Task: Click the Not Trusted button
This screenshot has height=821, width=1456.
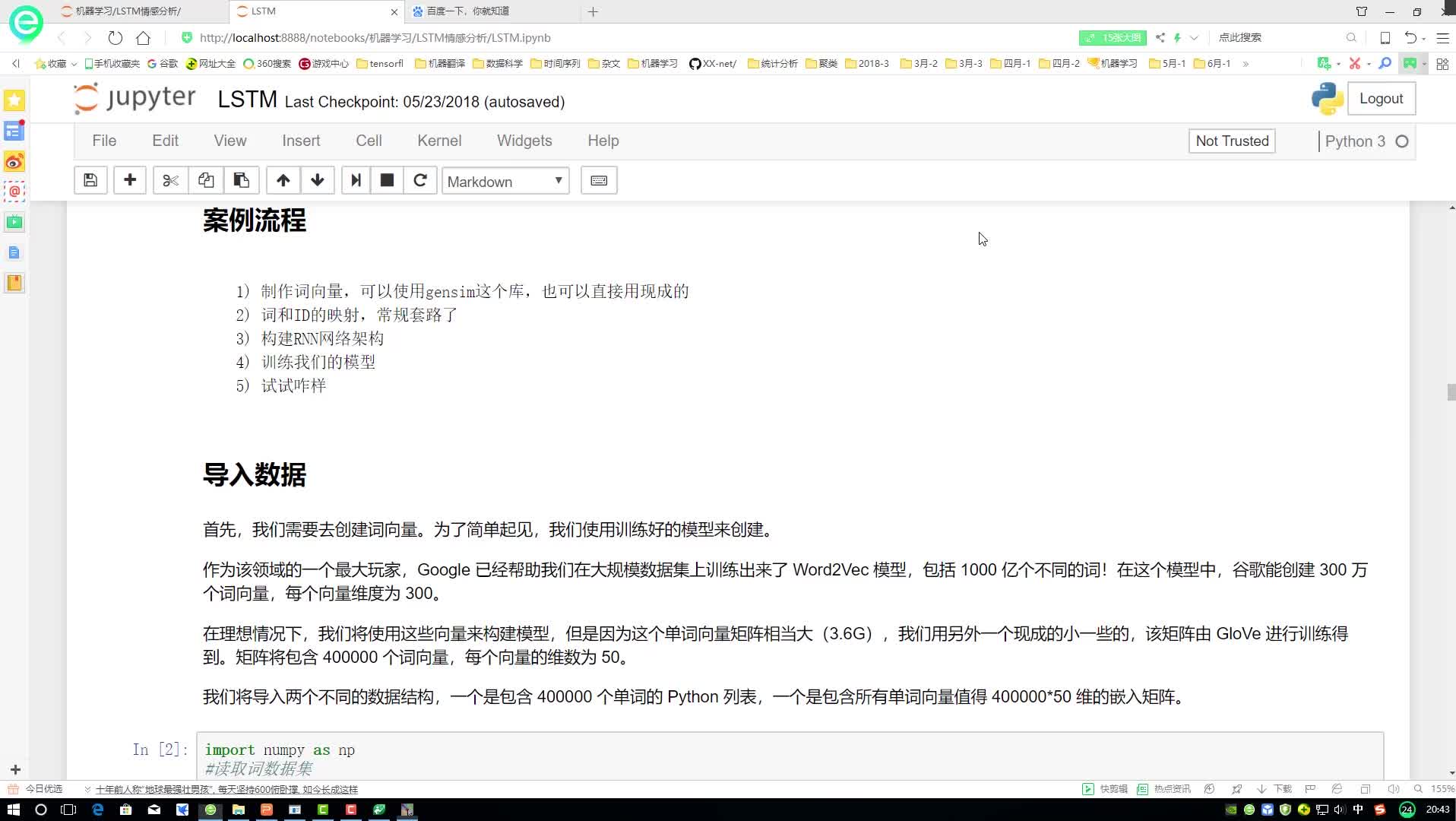Action: [x=1232, y=141]
